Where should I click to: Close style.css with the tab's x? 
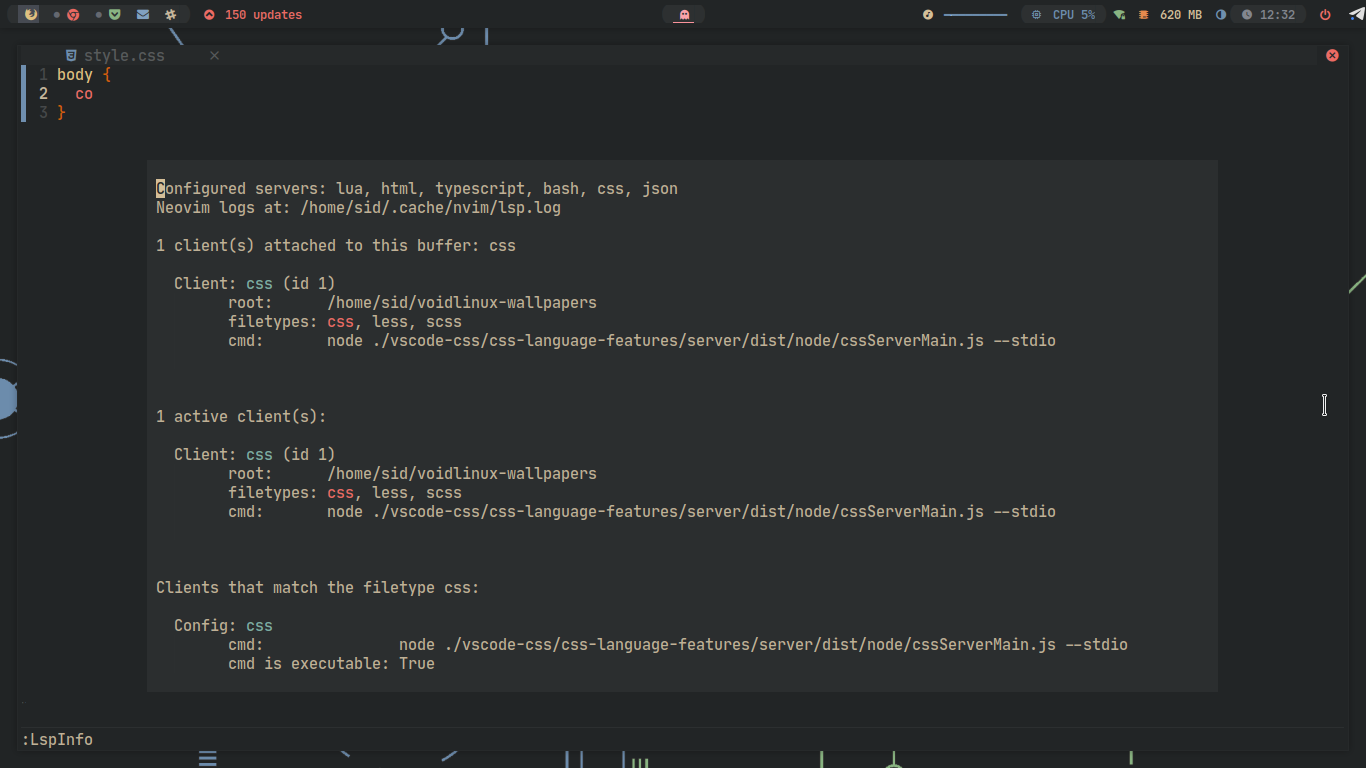coord(214,56)
